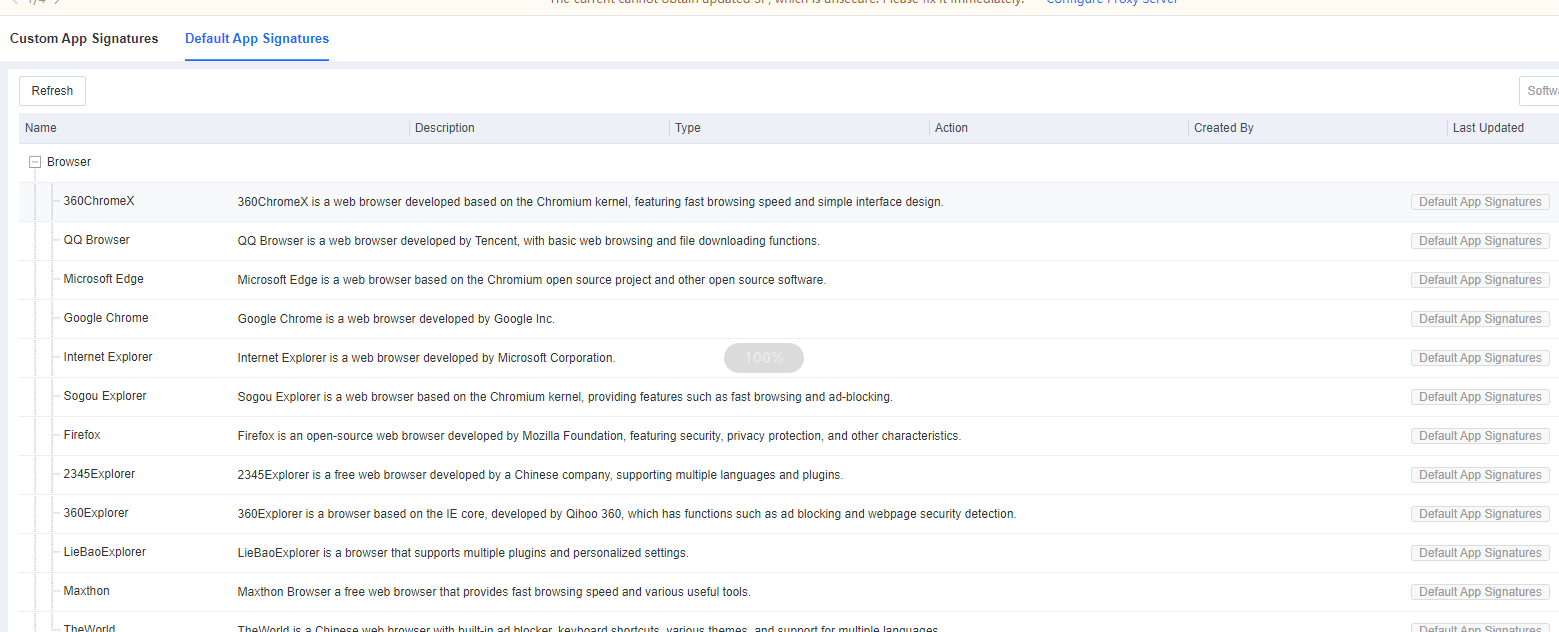1559x632 pixels.
Task: Click the Created By column header
Action: coord(1223,128)
